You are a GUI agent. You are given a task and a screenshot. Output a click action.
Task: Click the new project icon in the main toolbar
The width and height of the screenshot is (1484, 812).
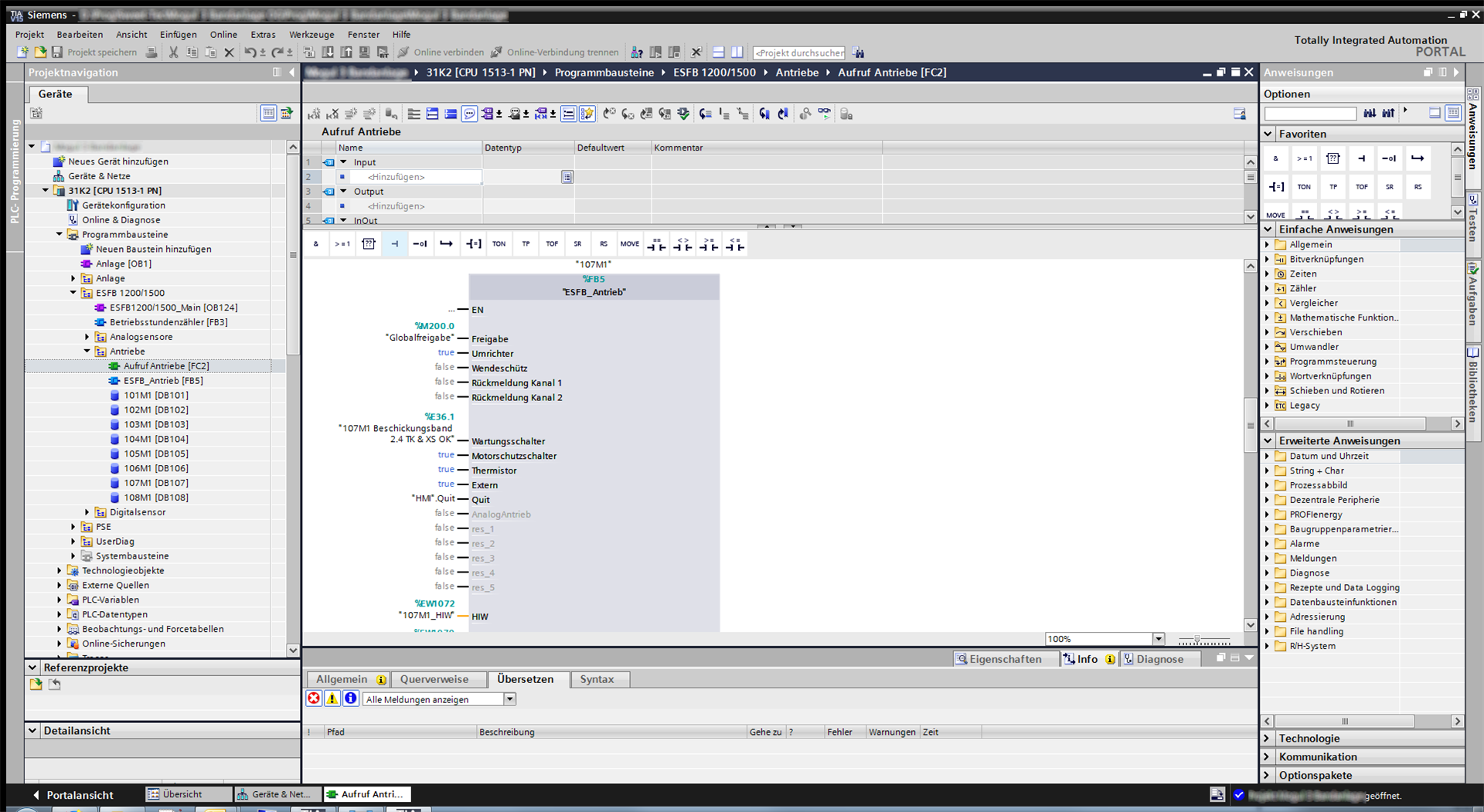click(22, 52)
